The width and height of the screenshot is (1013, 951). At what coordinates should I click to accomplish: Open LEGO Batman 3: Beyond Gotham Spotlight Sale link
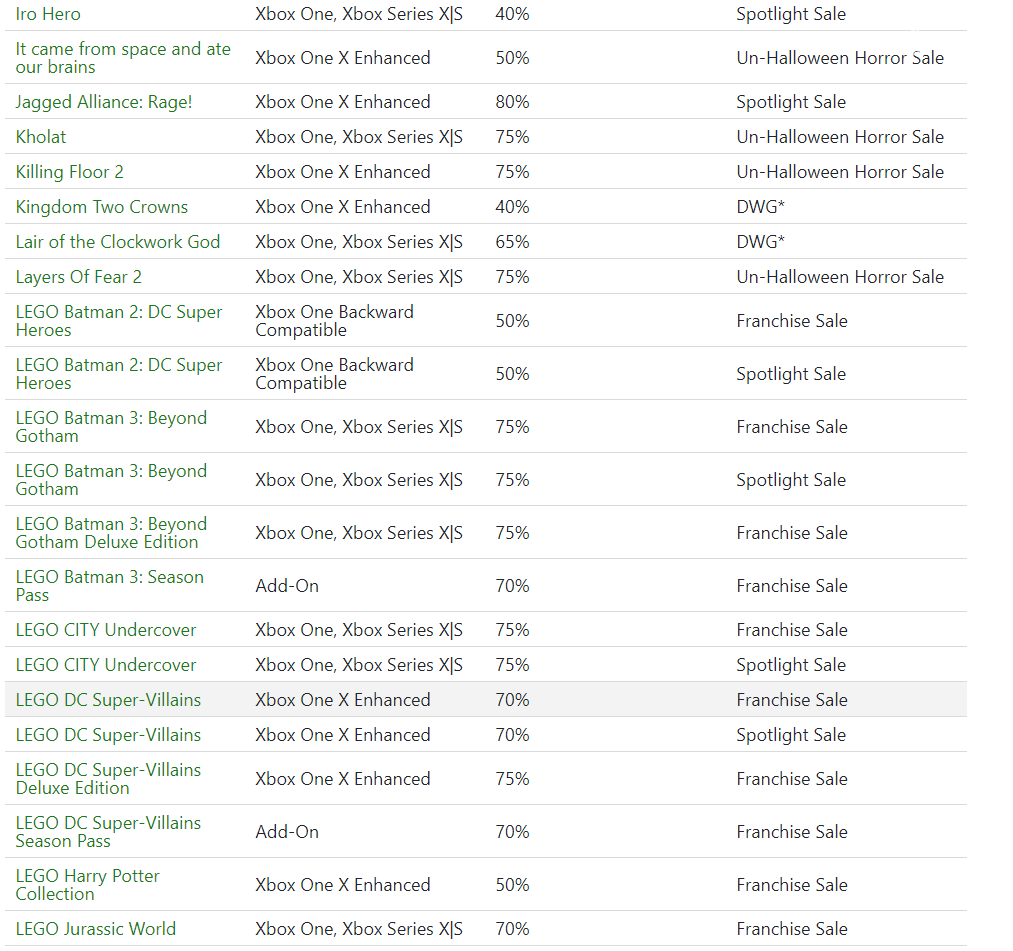coord(111,480)
